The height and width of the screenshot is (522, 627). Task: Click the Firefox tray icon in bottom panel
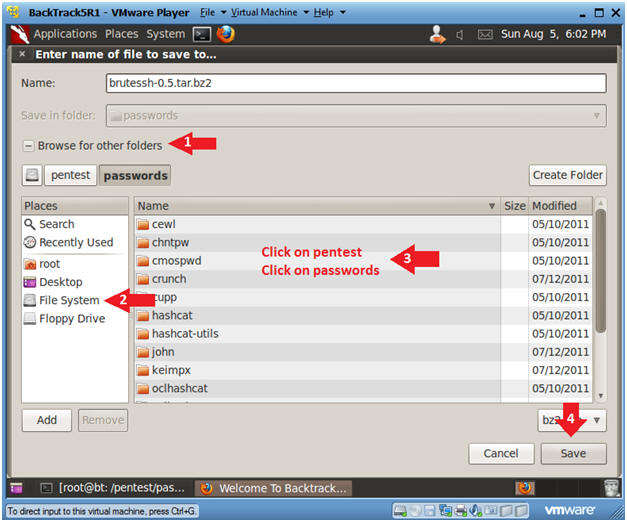click(x=525, y=488)
